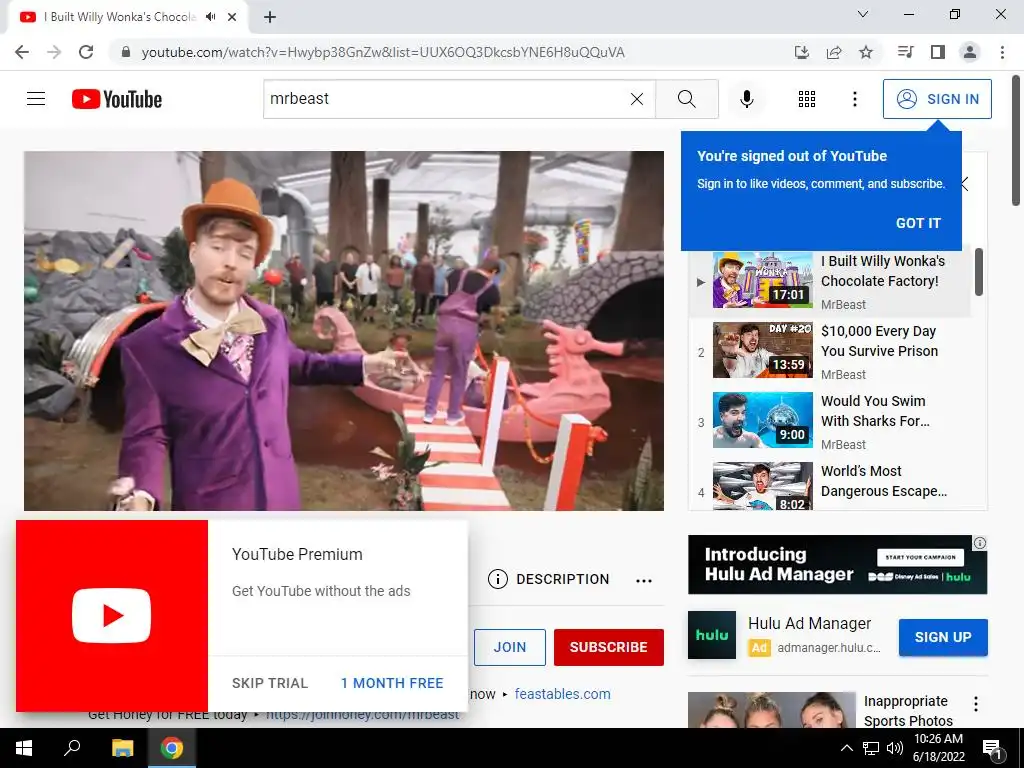Viewport: 1024px width, 768px height.
Task: Play $10,000 Every Day You Survive Prison
Action: (x=830, y=352)
